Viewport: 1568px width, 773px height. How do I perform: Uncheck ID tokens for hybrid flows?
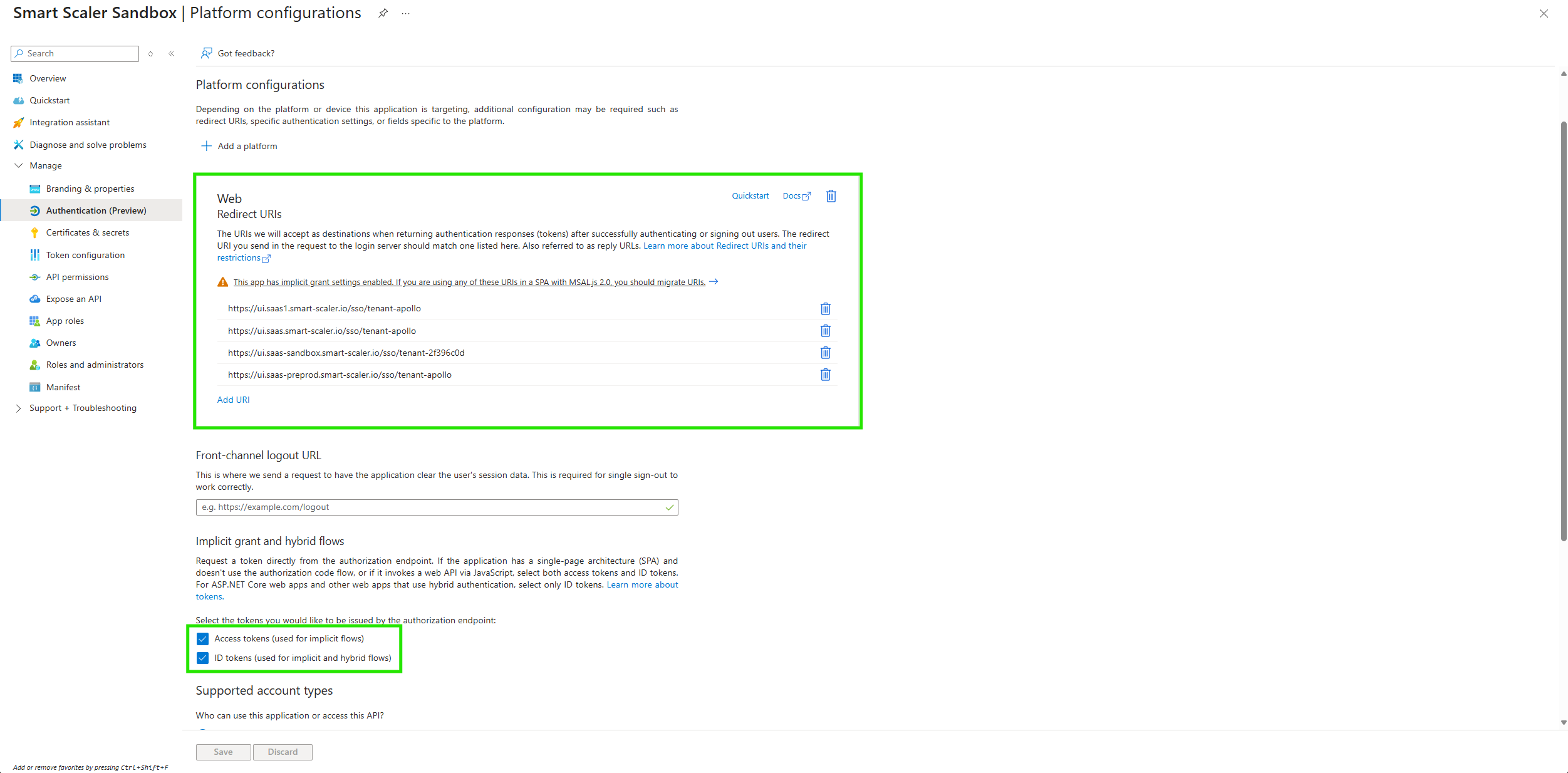coord(202,658)
